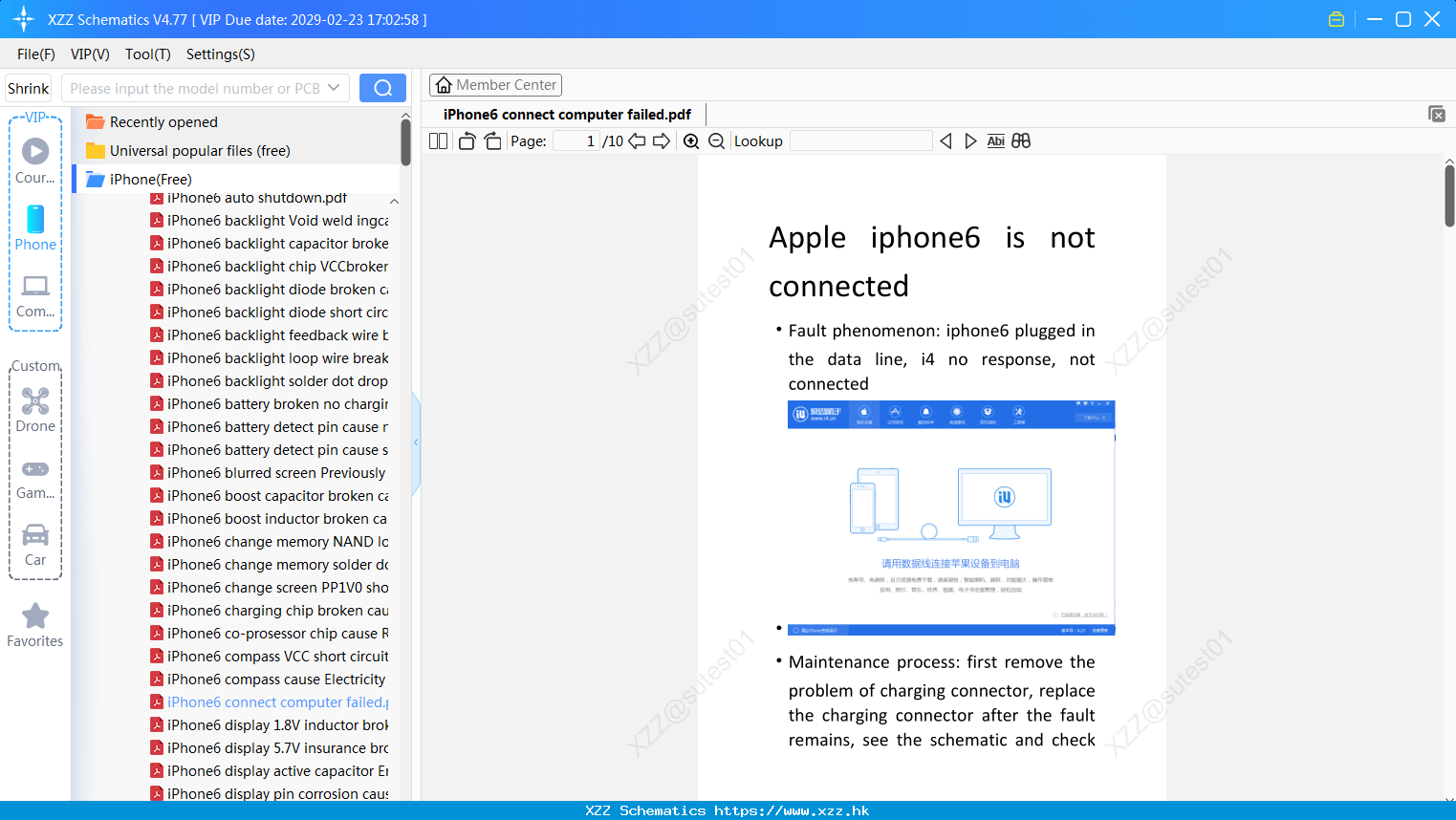Click the page number input field
Image resolution: width=1456 pixels, height=820 pixels.
point(576,141)
